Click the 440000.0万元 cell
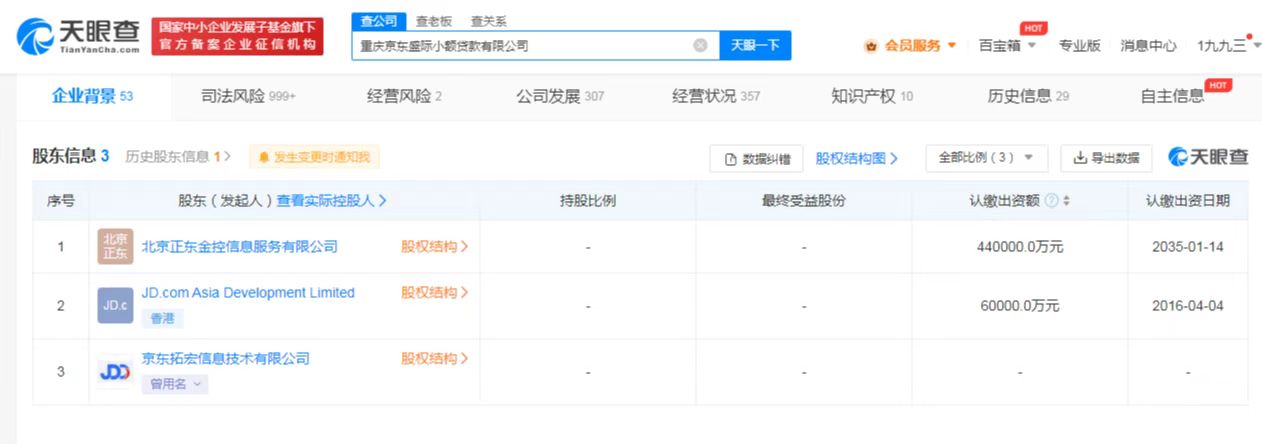This screenshot has height=444, width=1262. click(1018, 246)
